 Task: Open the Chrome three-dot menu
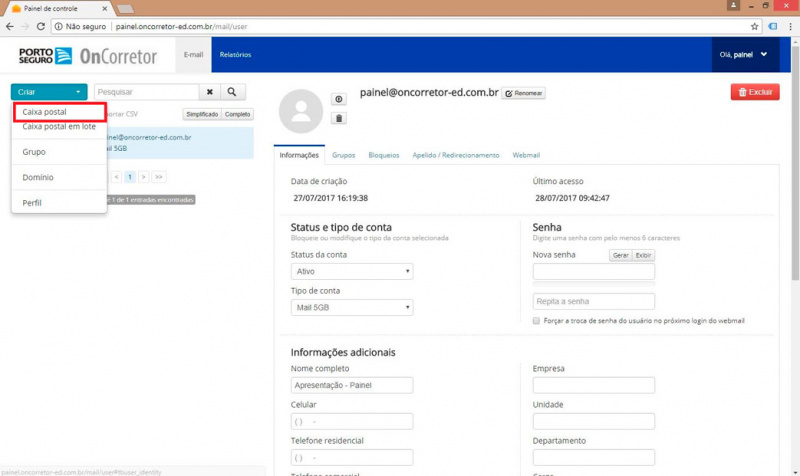[x=790, y=27]
